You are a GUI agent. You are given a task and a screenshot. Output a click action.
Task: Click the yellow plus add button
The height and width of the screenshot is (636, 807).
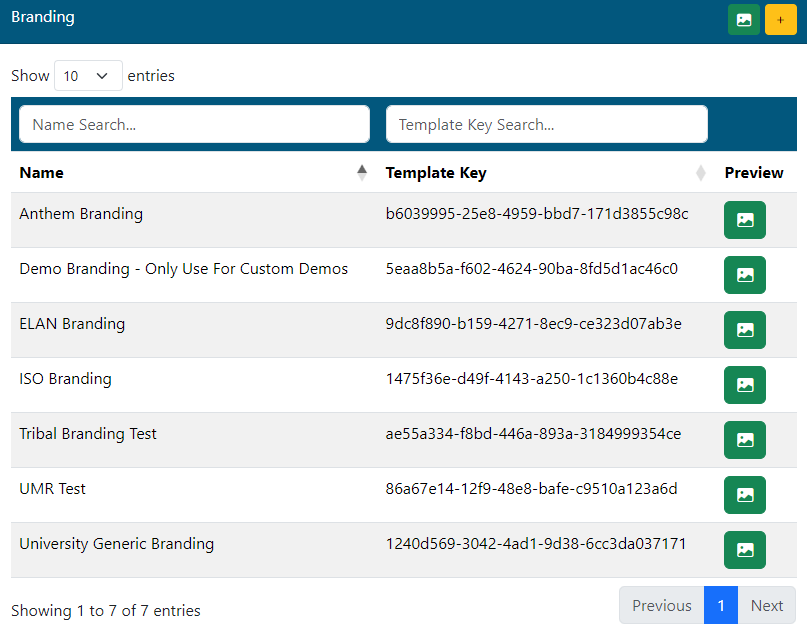coord(780,20)
